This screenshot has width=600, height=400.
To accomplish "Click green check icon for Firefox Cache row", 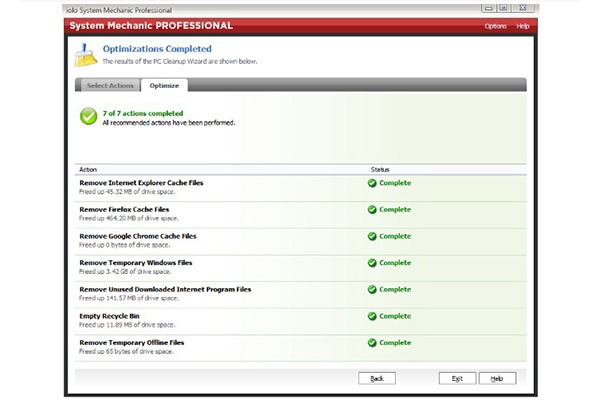I will coord(372,209).
